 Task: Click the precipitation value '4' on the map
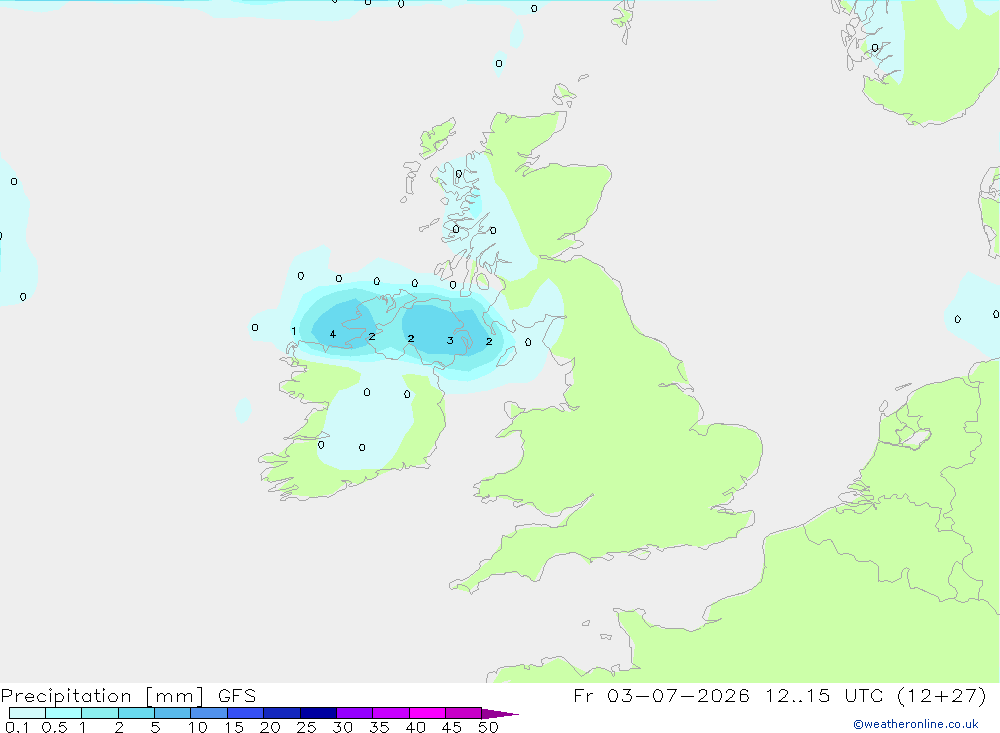[x=332, y=334]
